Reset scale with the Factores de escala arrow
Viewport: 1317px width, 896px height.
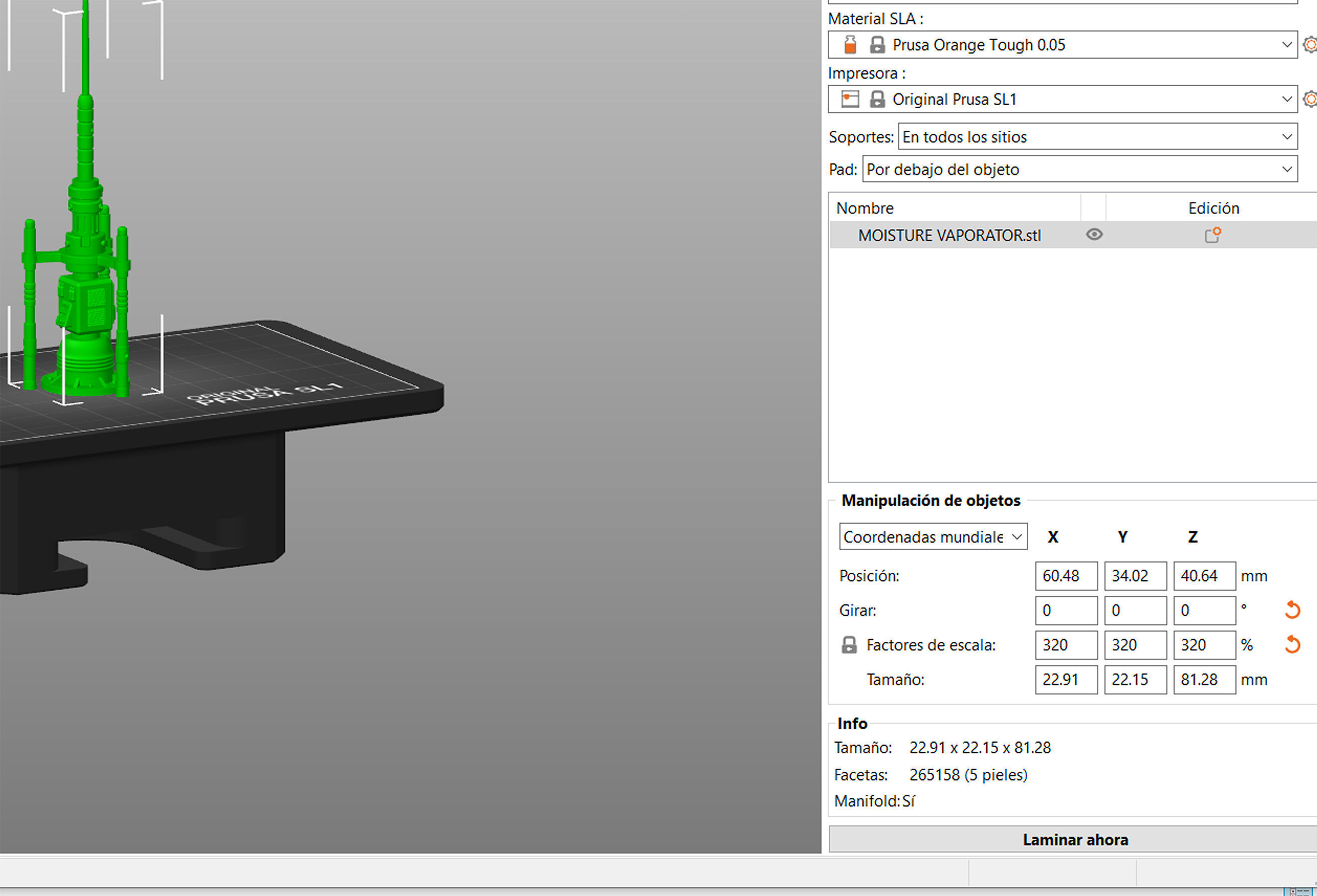1292,644
